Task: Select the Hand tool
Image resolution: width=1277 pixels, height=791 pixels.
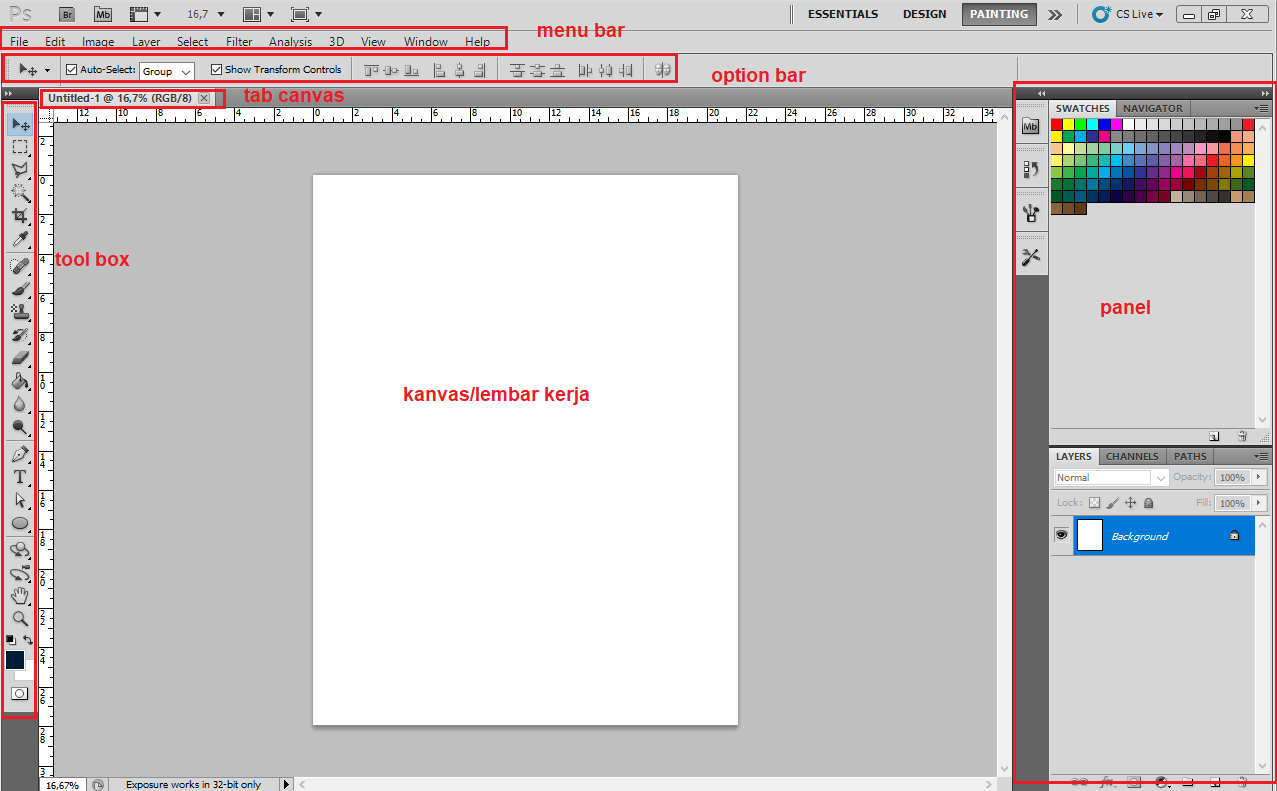Action: [20, 596]
